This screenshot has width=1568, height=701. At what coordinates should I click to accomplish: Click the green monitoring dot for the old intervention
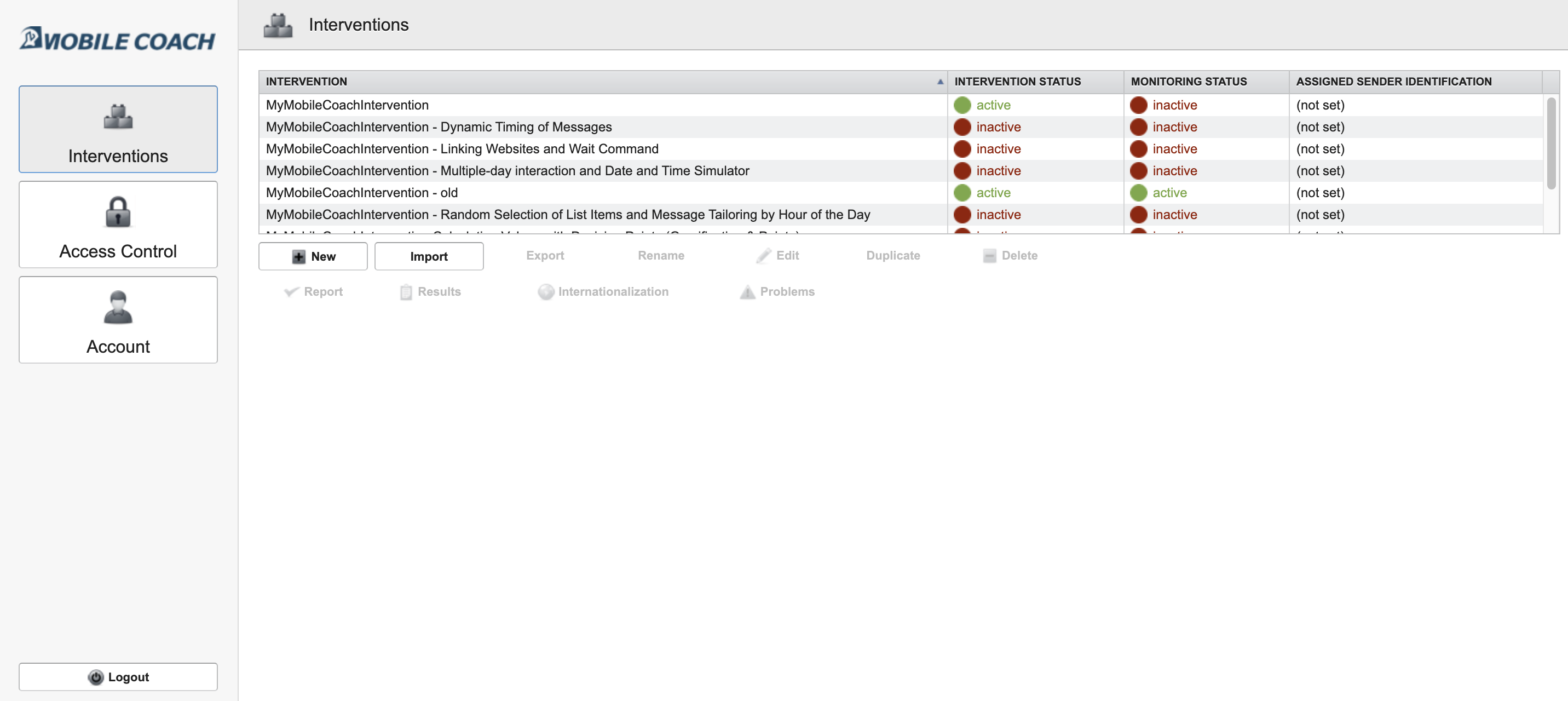tap(1138, 192)
